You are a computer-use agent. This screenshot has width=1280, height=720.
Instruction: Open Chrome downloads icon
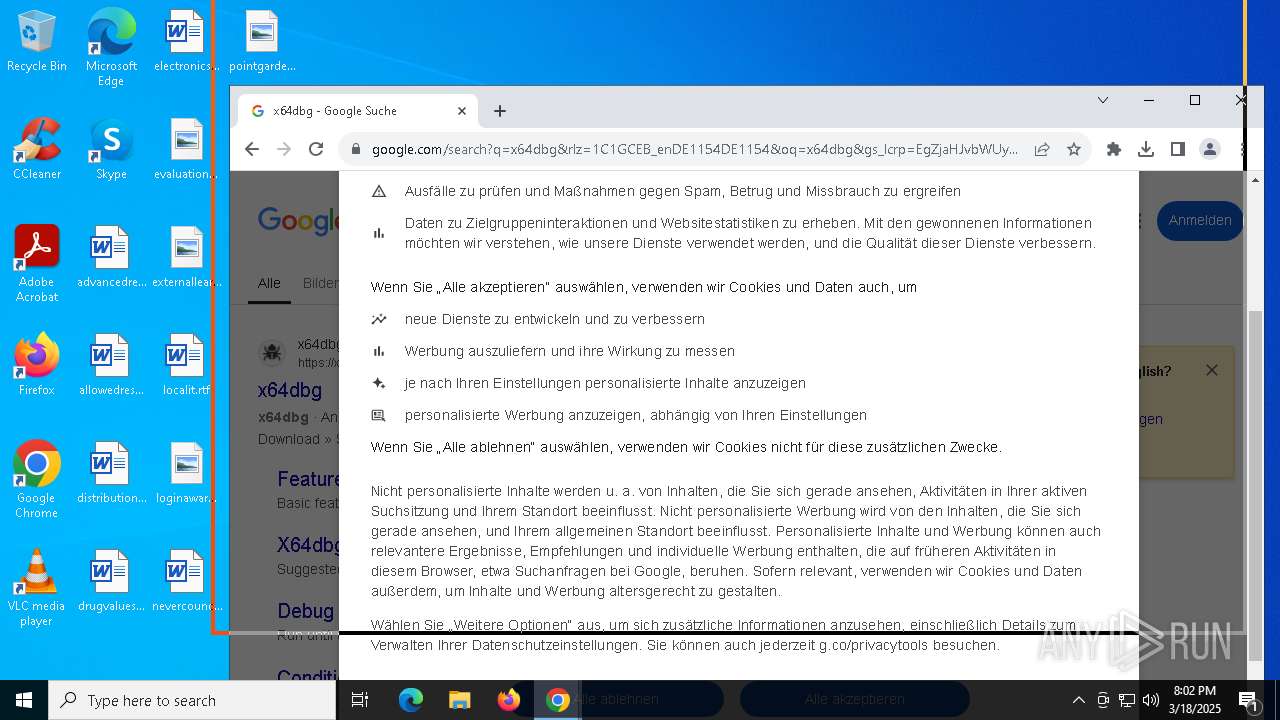pyautogui.click(x=1146, y=149)
